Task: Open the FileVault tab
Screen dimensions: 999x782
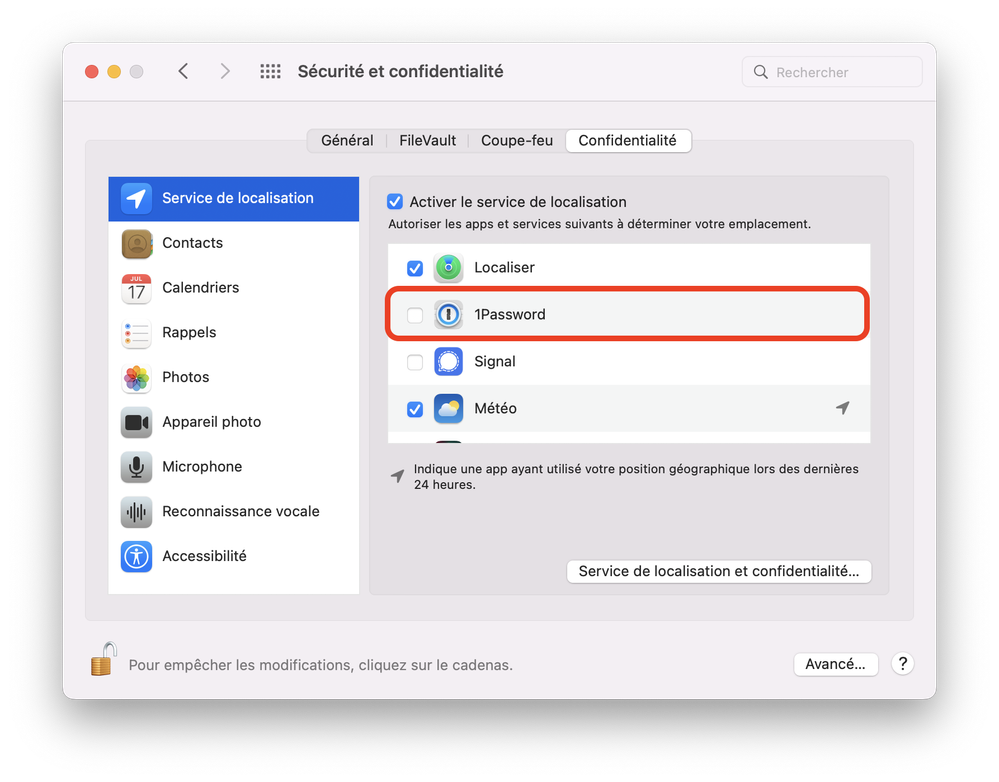Action: (427, 141)
